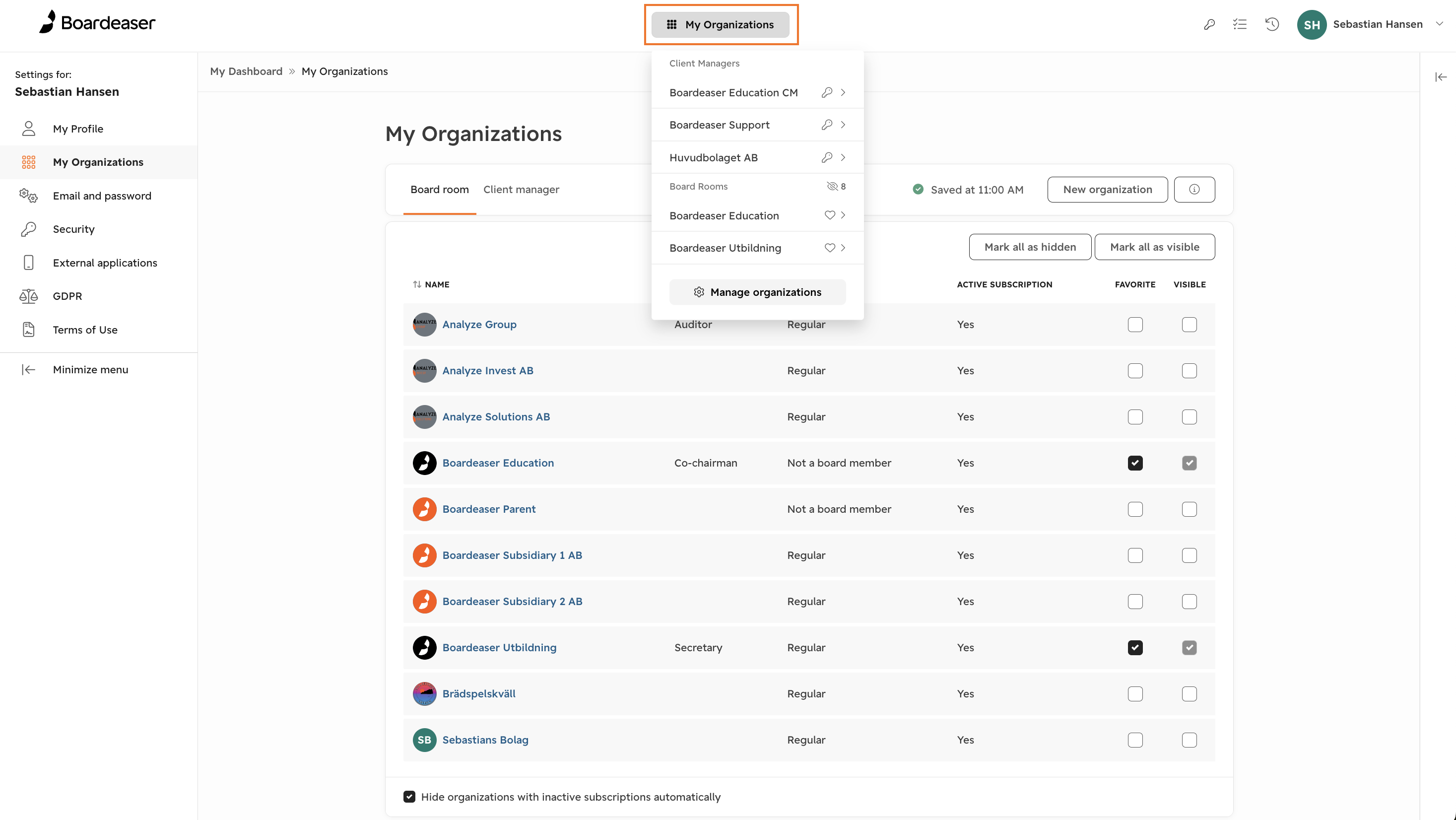Screen dimensions: 1456x820
Task: Expand the Boardeaser Education CM chevron
Action: pyautogui.click(x=843, y=92)
